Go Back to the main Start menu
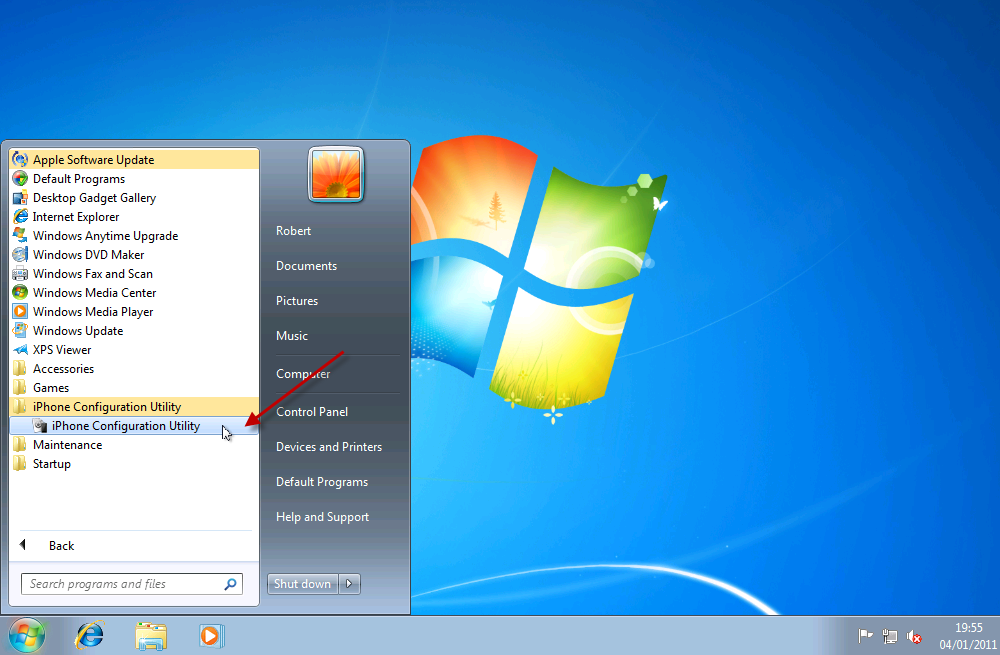Viewport: 1000px width, 655px height. pyautogui.click(x=60, y=546)
